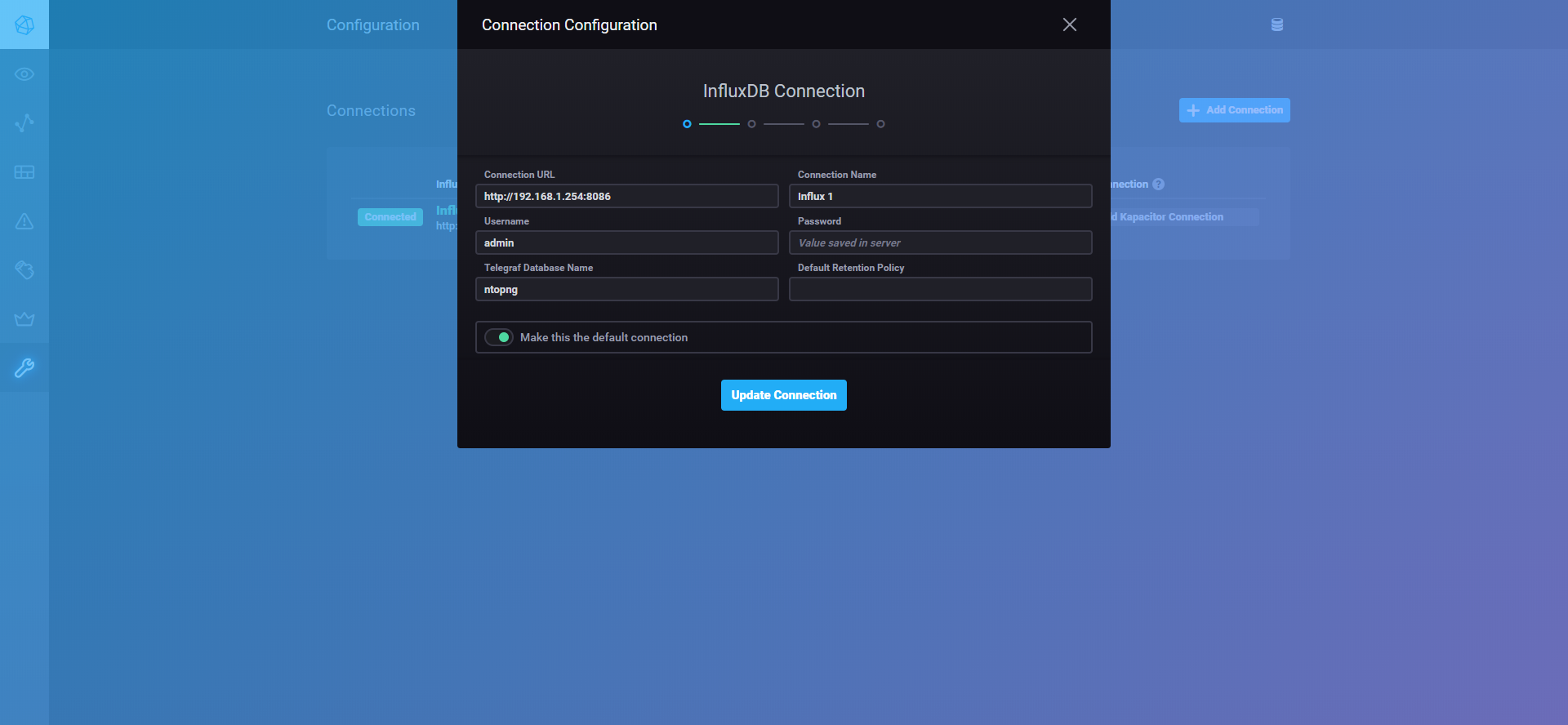Open Dashboards grid icon

[x=24, y=172]
